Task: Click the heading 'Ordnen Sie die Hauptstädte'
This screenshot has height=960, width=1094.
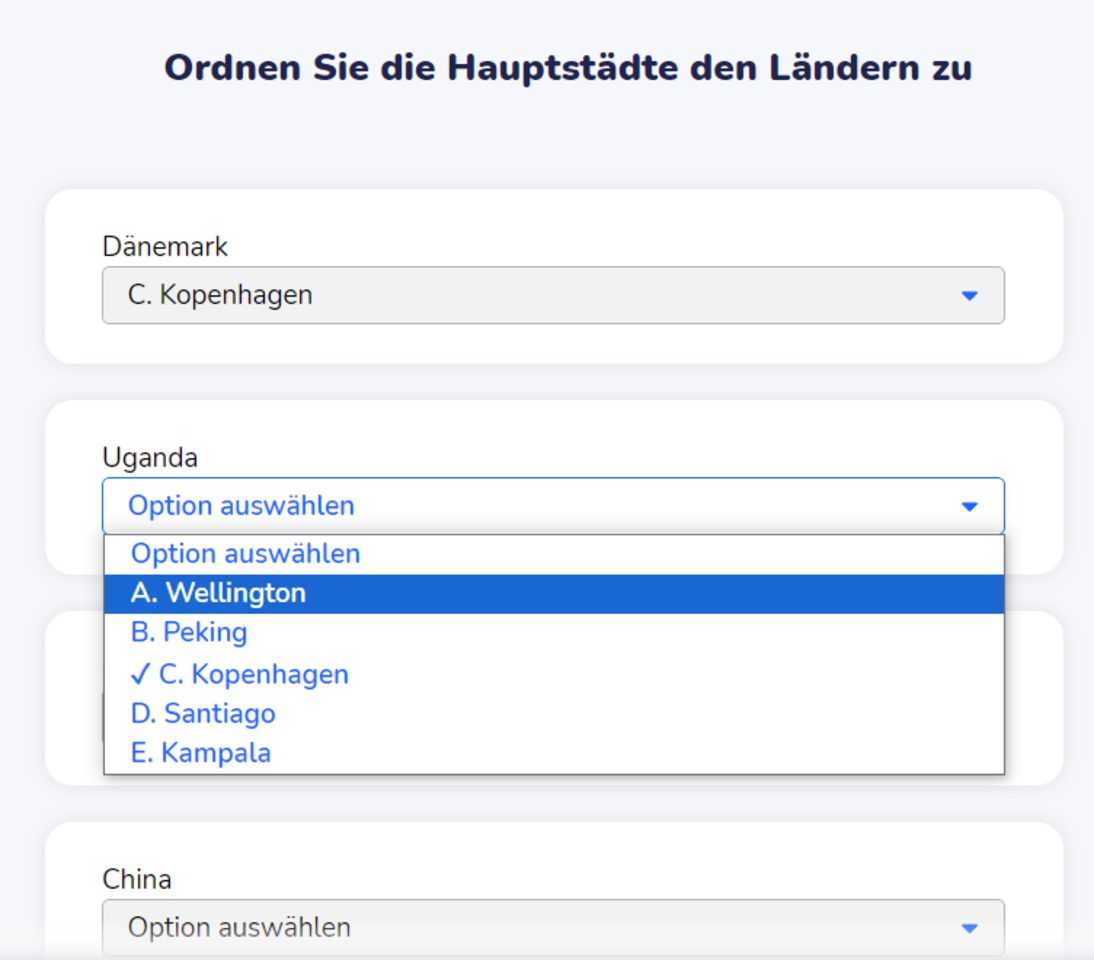Action: [x=567, y=68]
